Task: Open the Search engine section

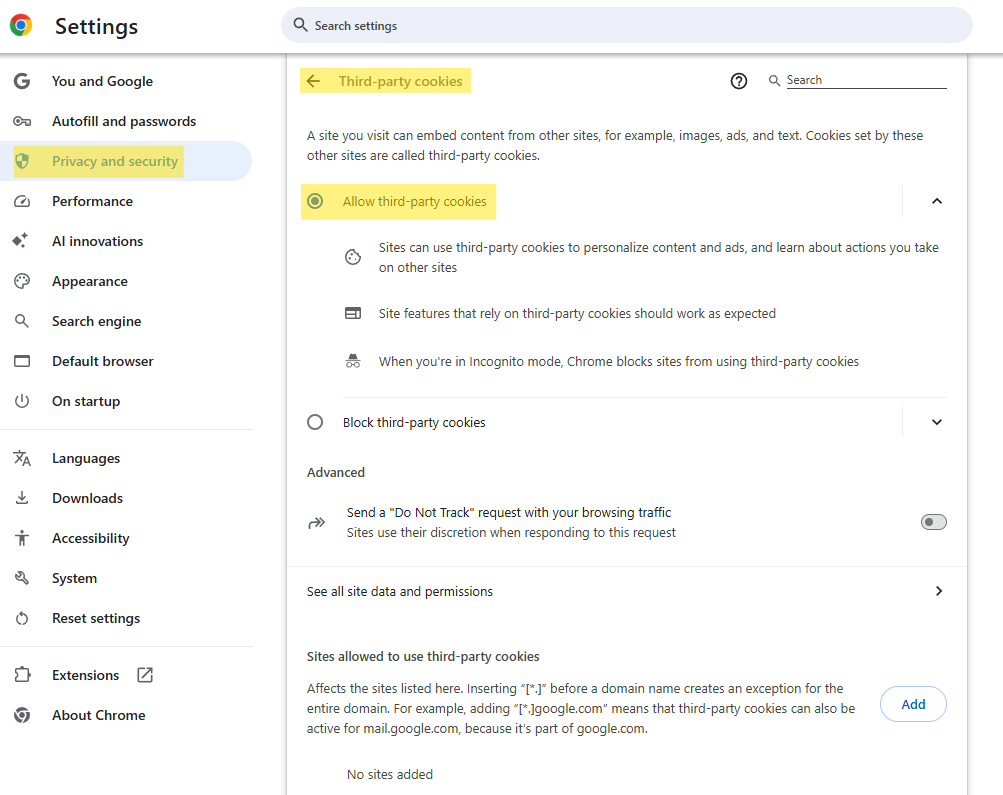Action: 97,321
